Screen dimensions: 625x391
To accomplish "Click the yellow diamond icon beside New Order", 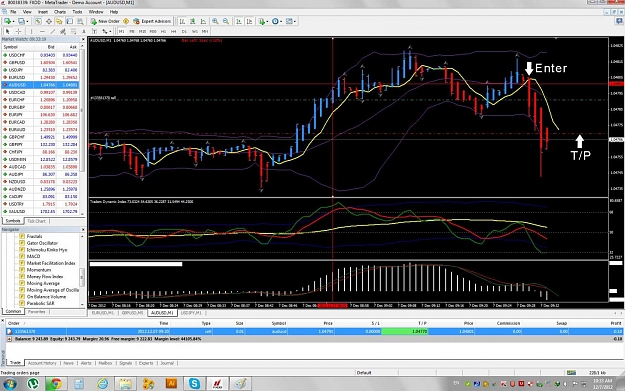I will coord(126,21).
